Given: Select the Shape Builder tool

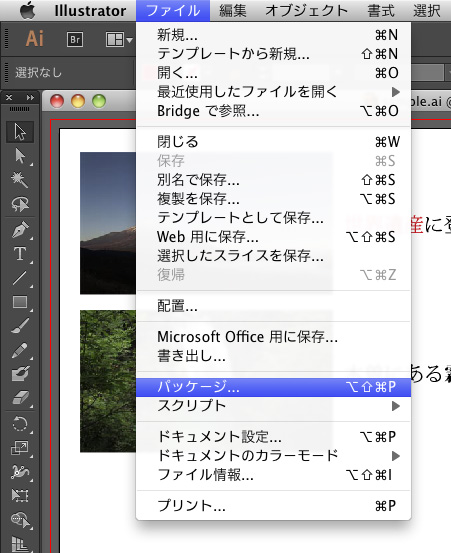Looking at the screenshot, I should tap(20, 520).
